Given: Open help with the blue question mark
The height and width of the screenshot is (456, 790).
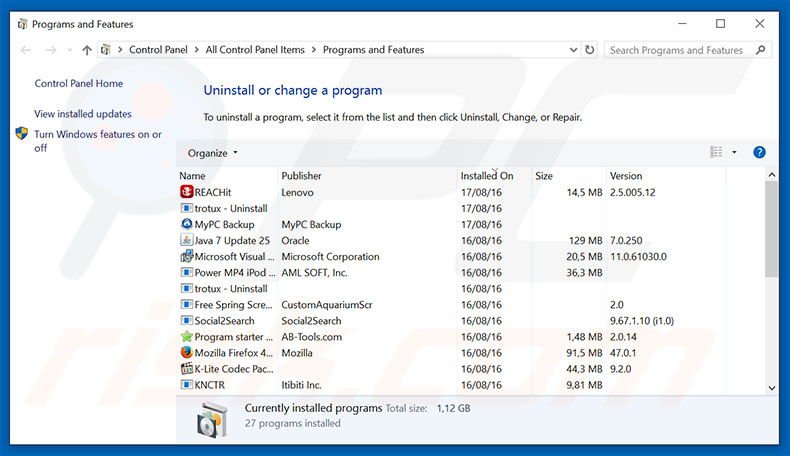Looking at the screenshot, I should (x=759, y=152).
